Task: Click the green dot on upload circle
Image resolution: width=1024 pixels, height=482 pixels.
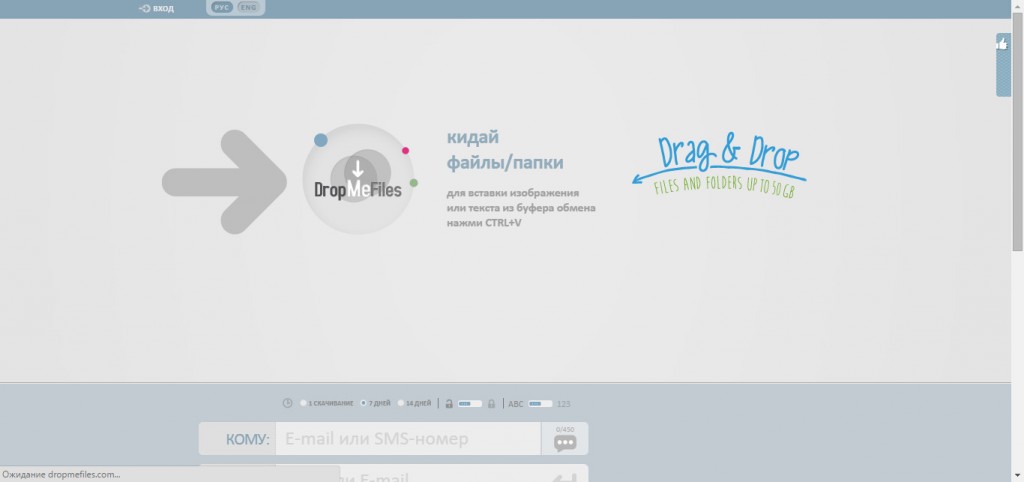Action: click(413, 183)
